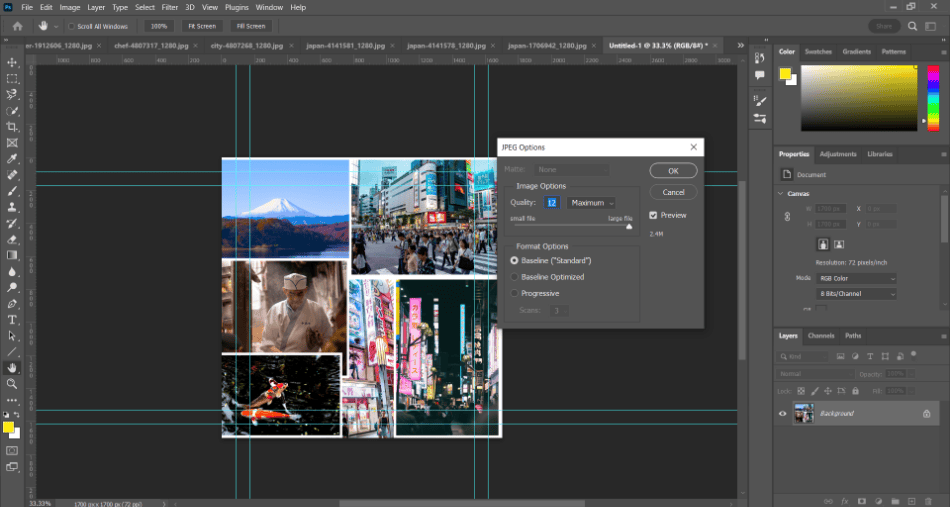The height and width of the screenshot is (507, 950).
Task: Toggle the layer filter on/off switch
Action: 914,355
